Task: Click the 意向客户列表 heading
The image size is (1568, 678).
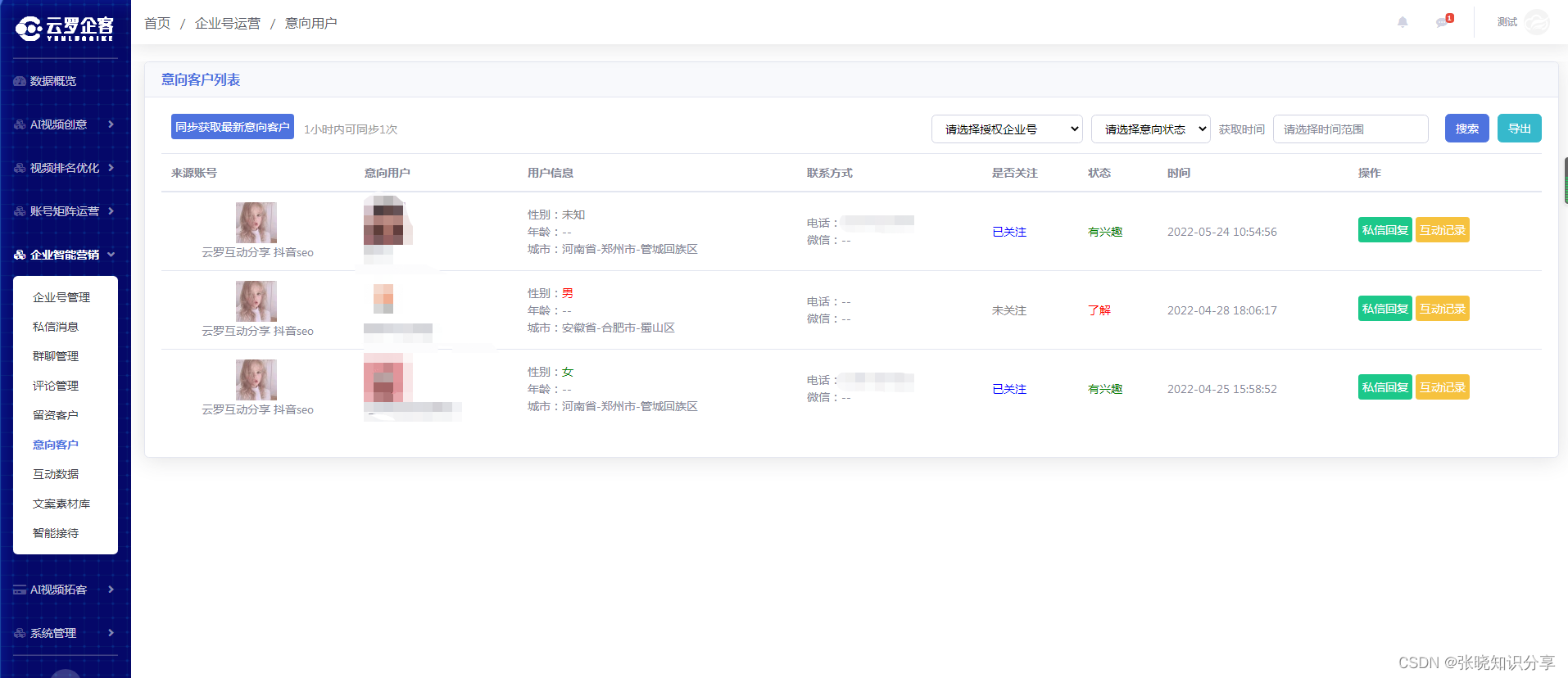Action: [201, 79]
